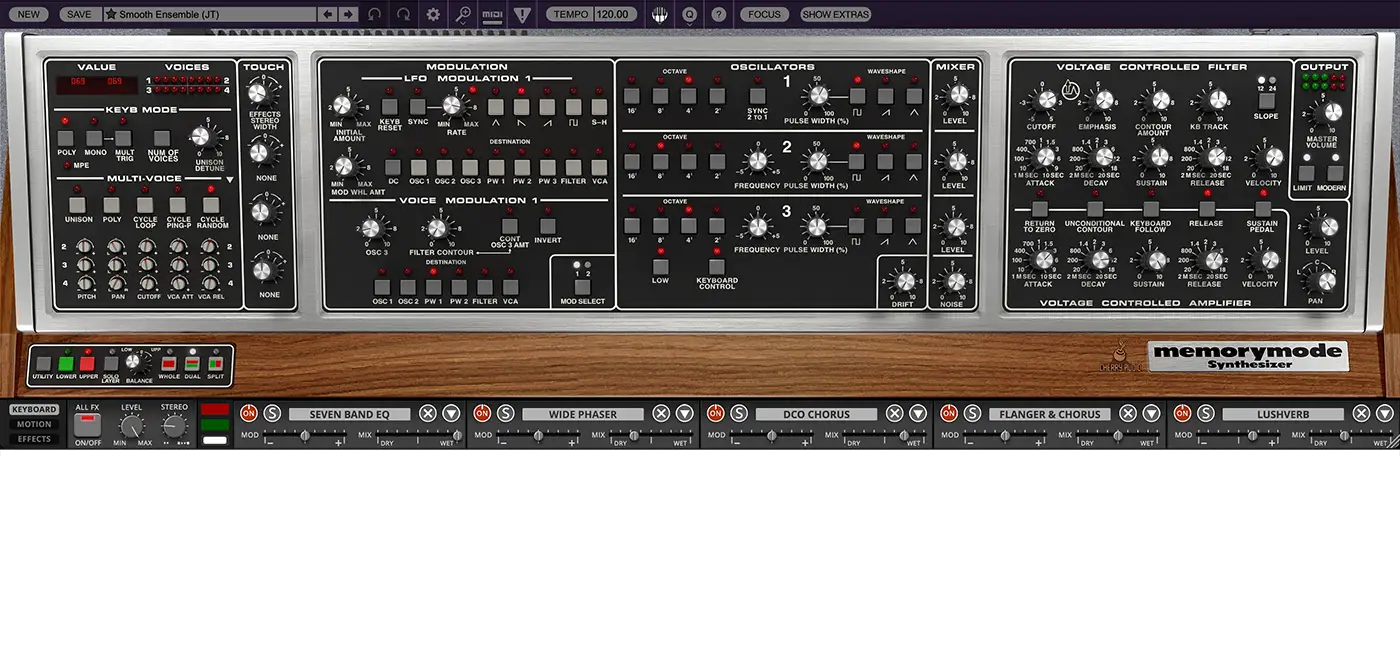Load the next preset with right arrow
The width and height of the screenshot is (1400, 669).
(348, 14)
